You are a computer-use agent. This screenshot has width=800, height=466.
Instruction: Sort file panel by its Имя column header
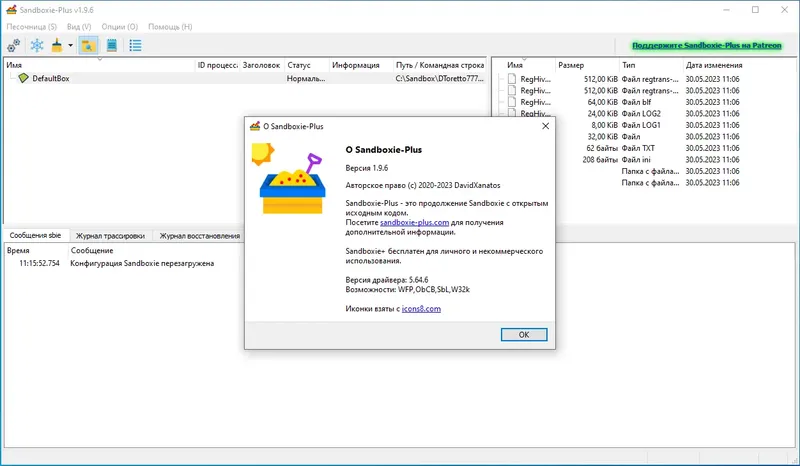pyautogui.click(x=524, y=65)
